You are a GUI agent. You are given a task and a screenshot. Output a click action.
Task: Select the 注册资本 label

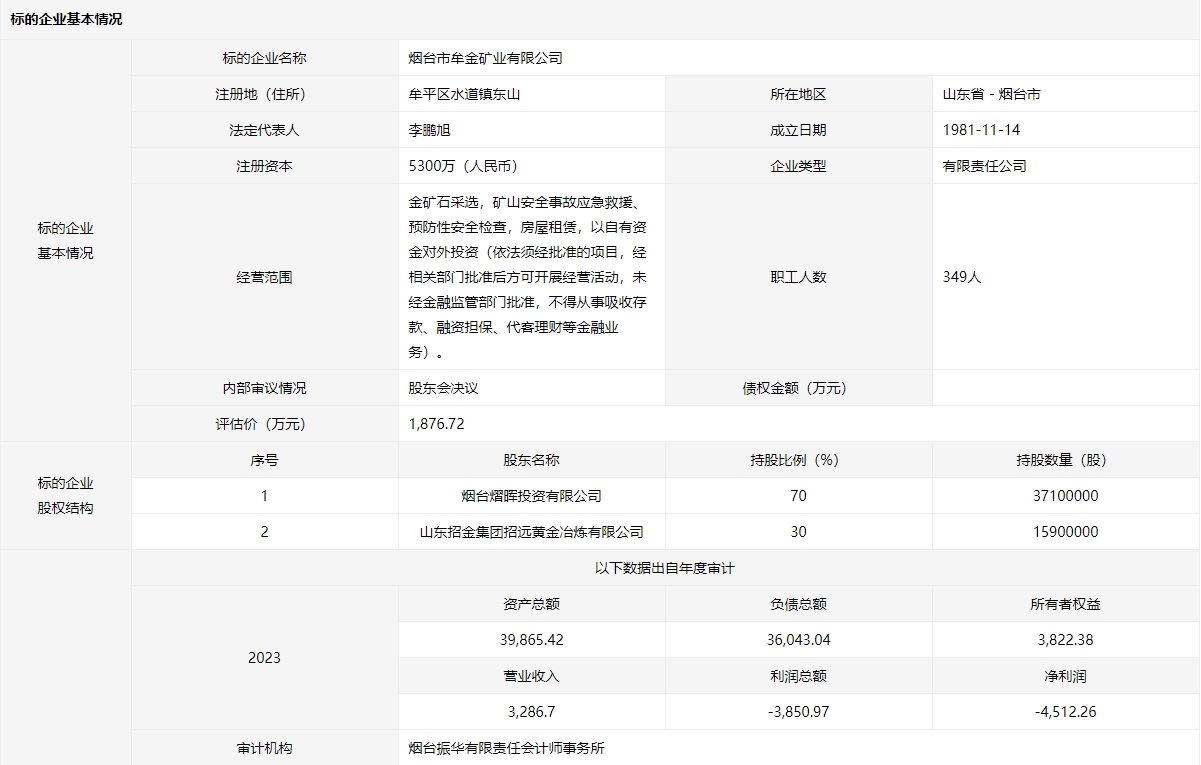264,166
